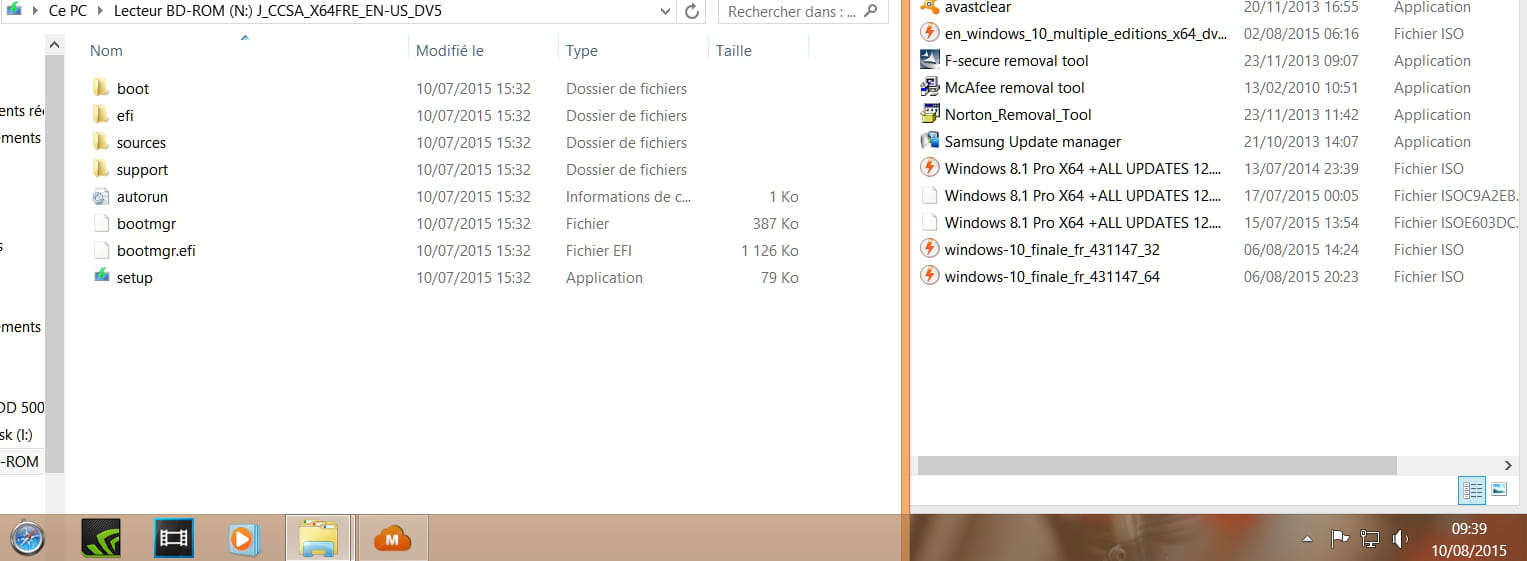Select the sk (I:) drive in navigation pane
Image resolution: width=1527 pixels, height=561 pixels.
17,434
